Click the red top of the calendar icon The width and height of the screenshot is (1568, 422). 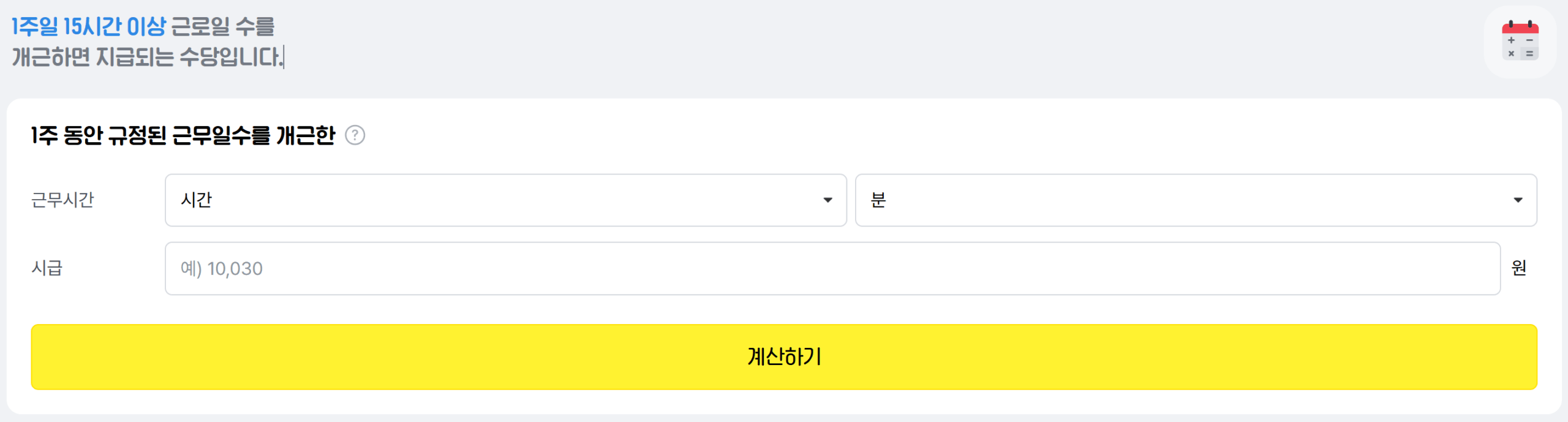tap(1520, 28)
